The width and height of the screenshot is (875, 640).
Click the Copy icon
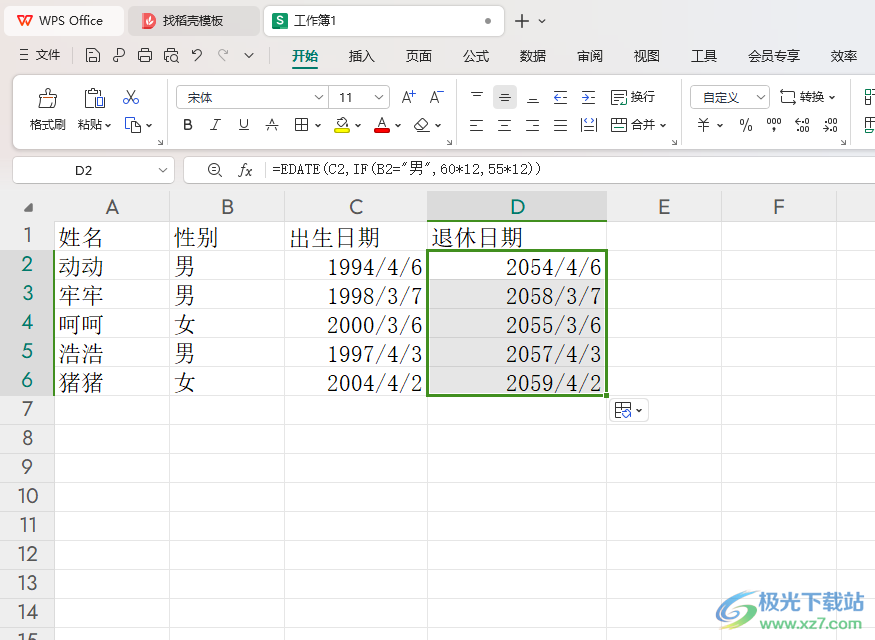pos(133,125)
